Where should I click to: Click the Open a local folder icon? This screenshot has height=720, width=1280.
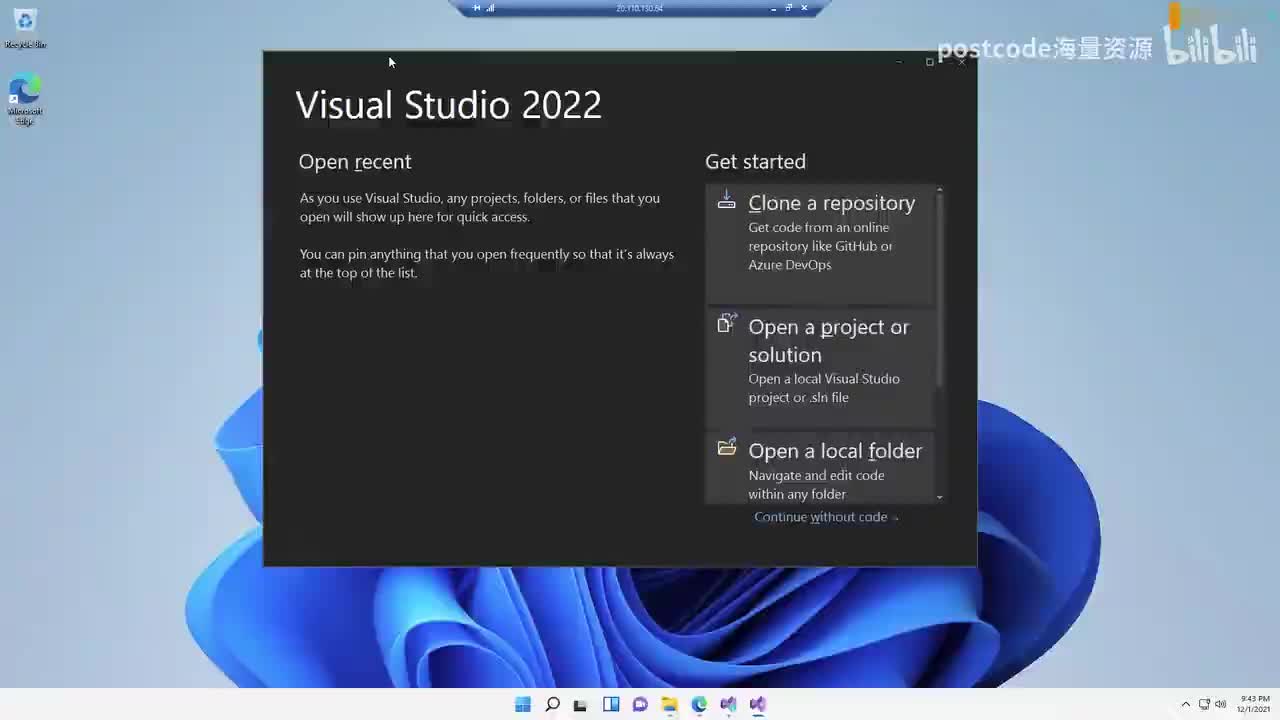pos(727,447)
